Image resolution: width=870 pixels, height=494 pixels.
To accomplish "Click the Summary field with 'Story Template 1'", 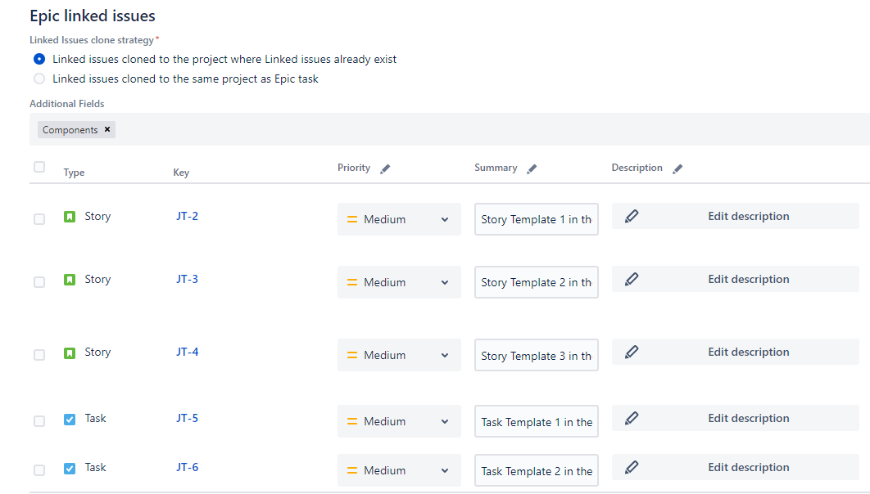I will click(x=536, y=220).
